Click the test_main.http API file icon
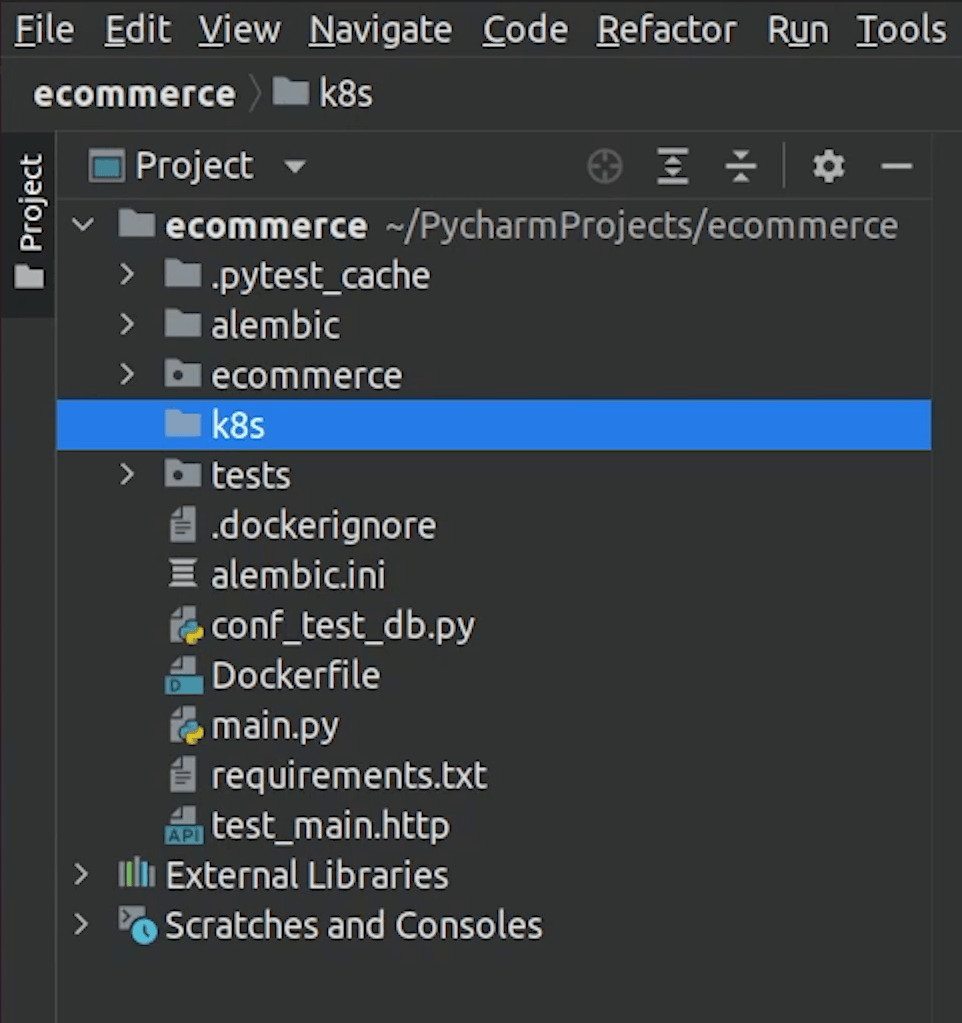The width and height of the screenshot is (962, 1023). point(184,827)
